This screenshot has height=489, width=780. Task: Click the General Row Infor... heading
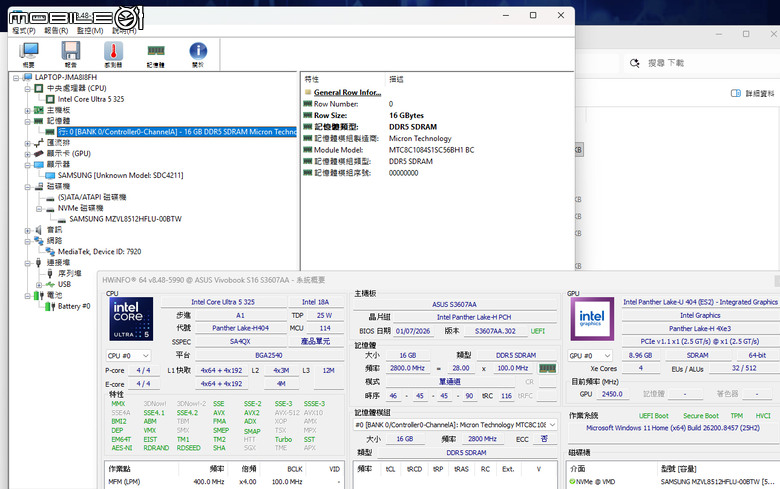(347, 93)
